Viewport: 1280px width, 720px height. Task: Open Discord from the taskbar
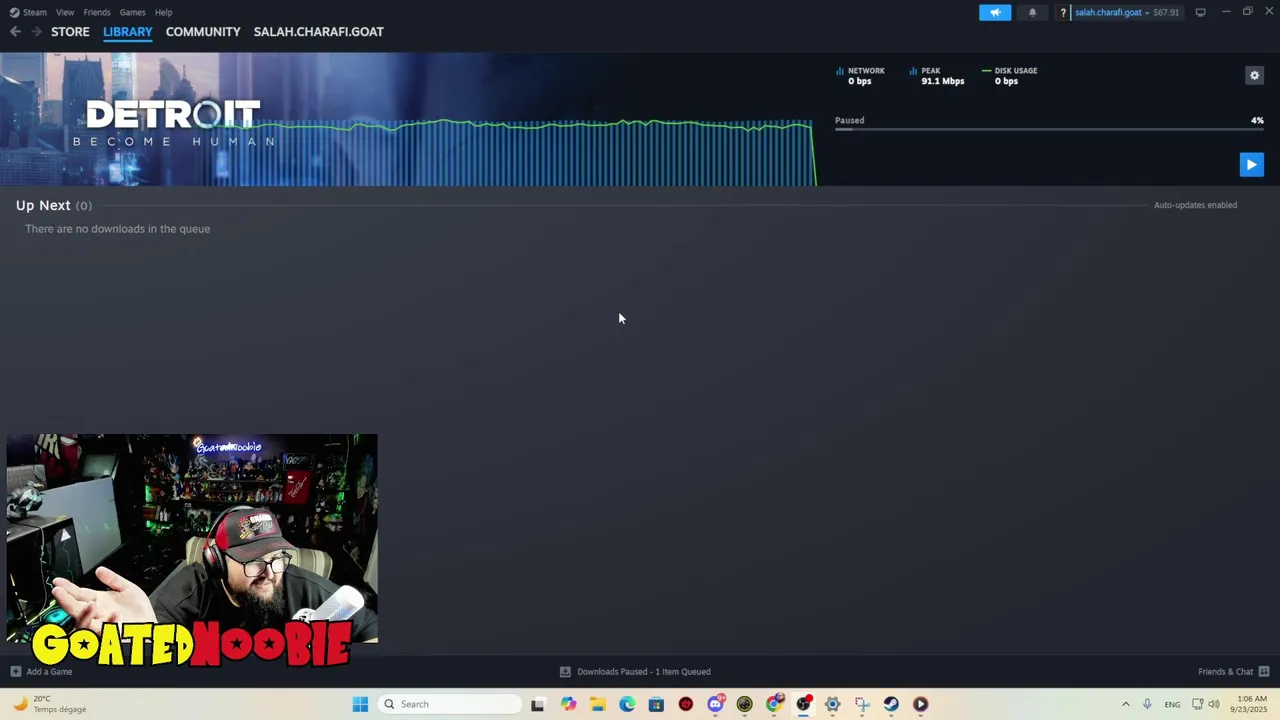click(x=715, y=704)
